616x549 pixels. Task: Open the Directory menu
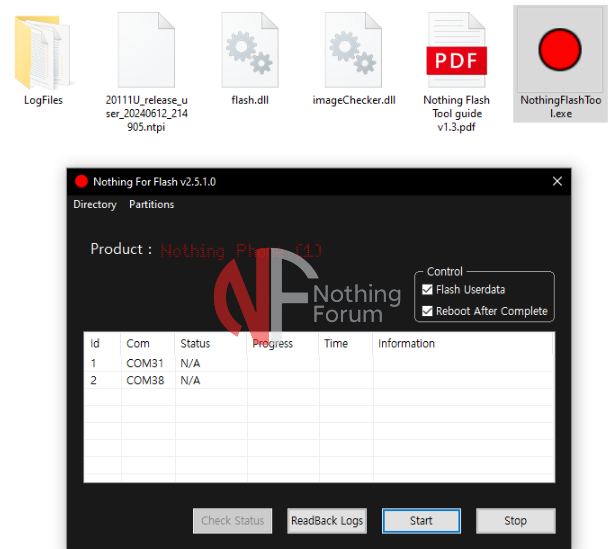click(95, 204)
